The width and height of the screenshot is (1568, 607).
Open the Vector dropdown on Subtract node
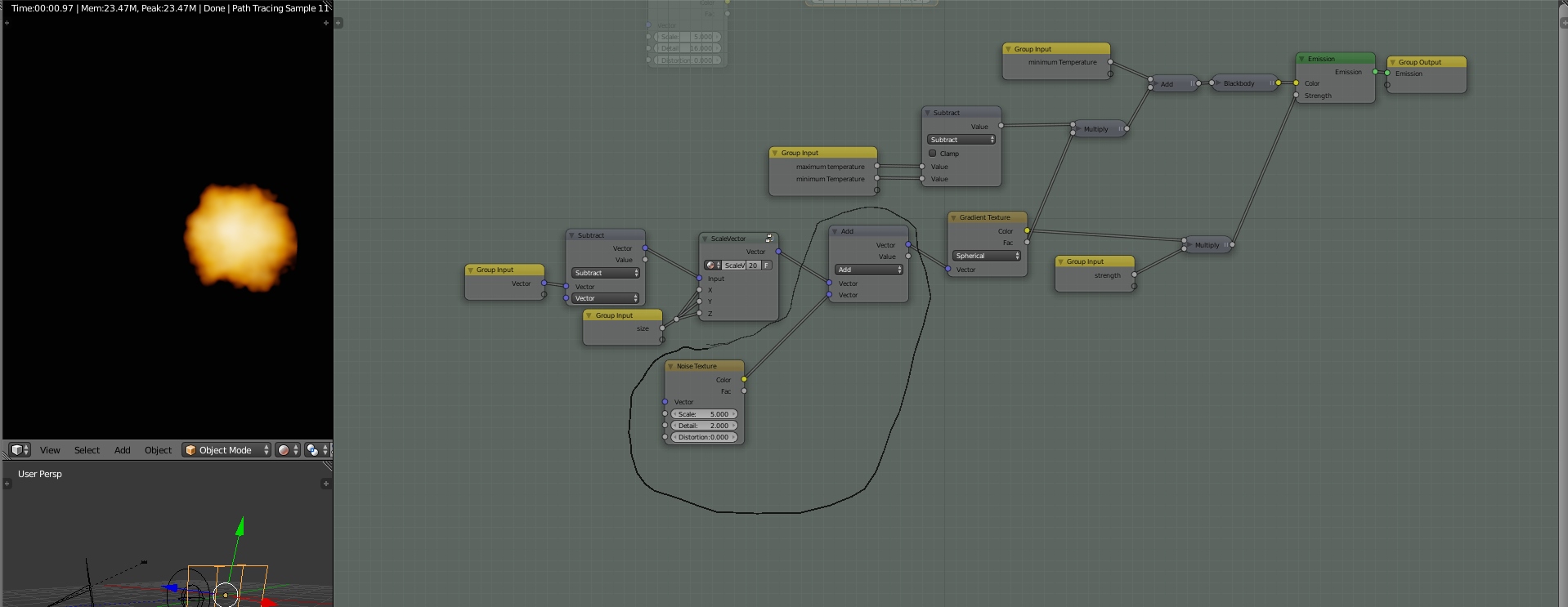[606, 298]
